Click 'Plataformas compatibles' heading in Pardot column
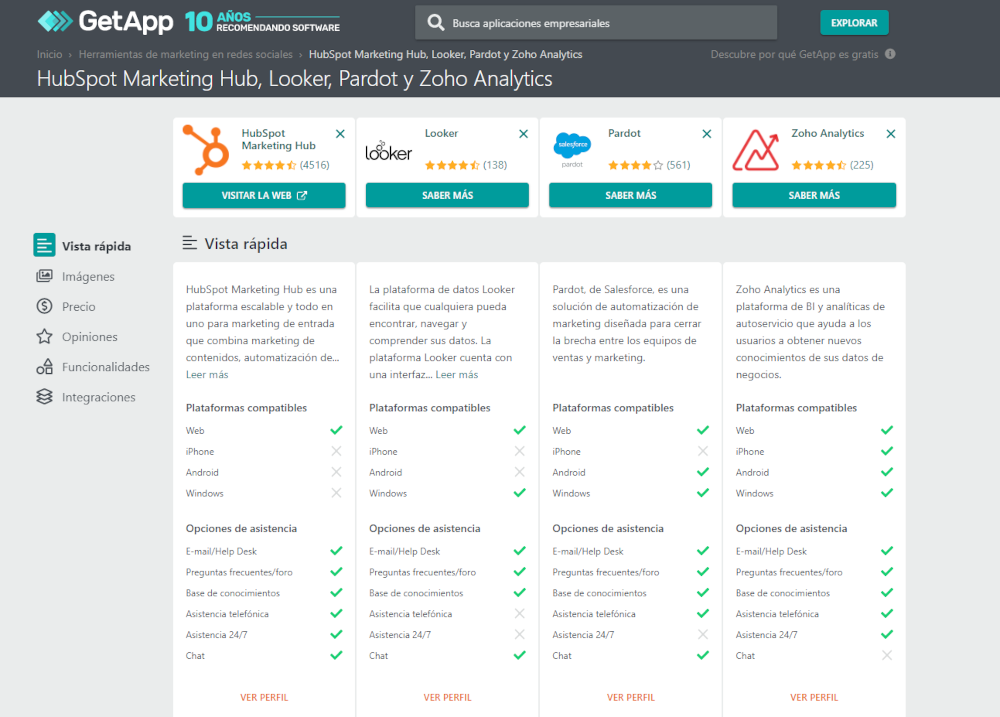 tap(613, 408)
